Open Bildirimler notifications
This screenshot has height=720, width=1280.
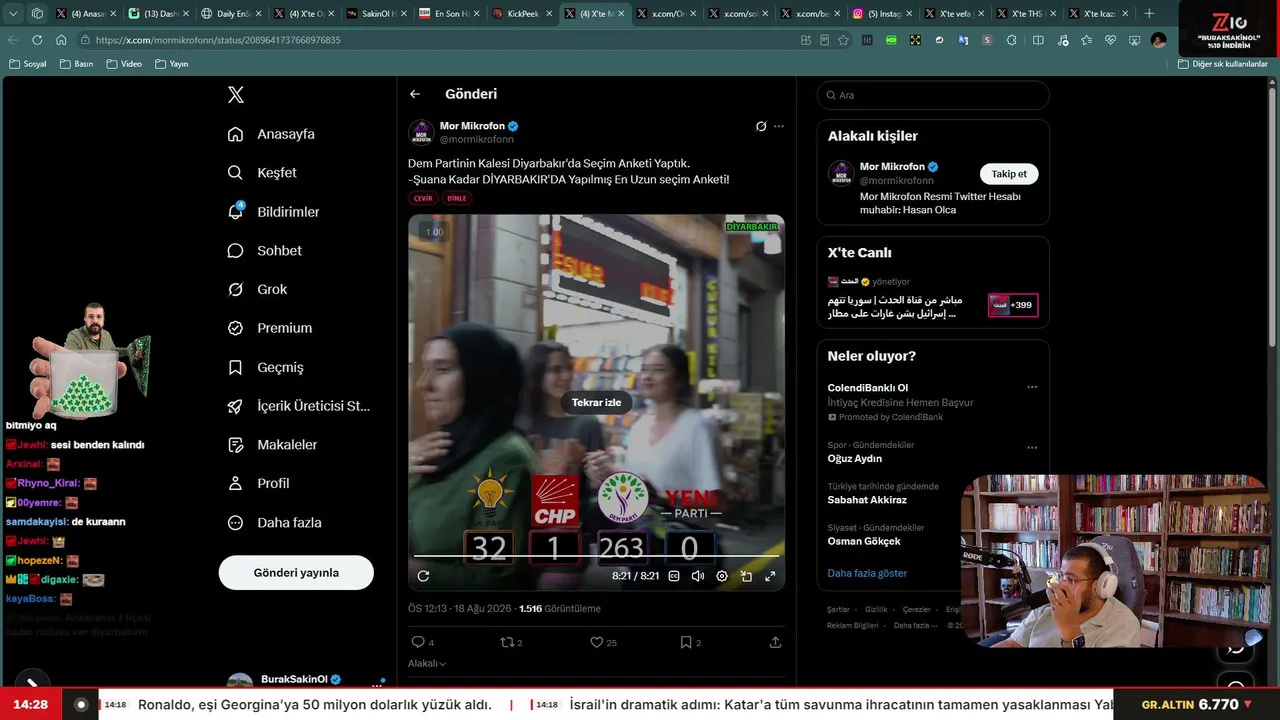coord(273,212)
